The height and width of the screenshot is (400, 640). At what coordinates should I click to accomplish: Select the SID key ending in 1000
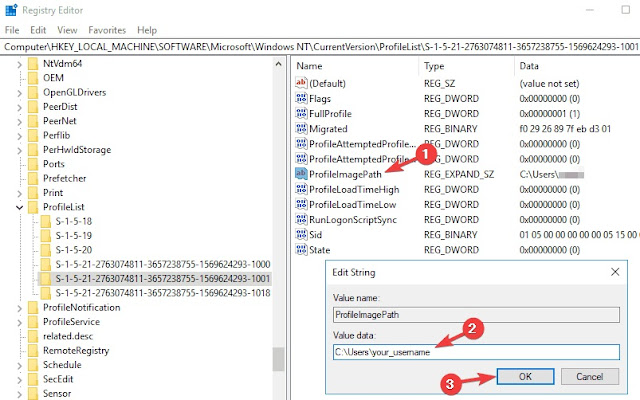tap(163, 264)
